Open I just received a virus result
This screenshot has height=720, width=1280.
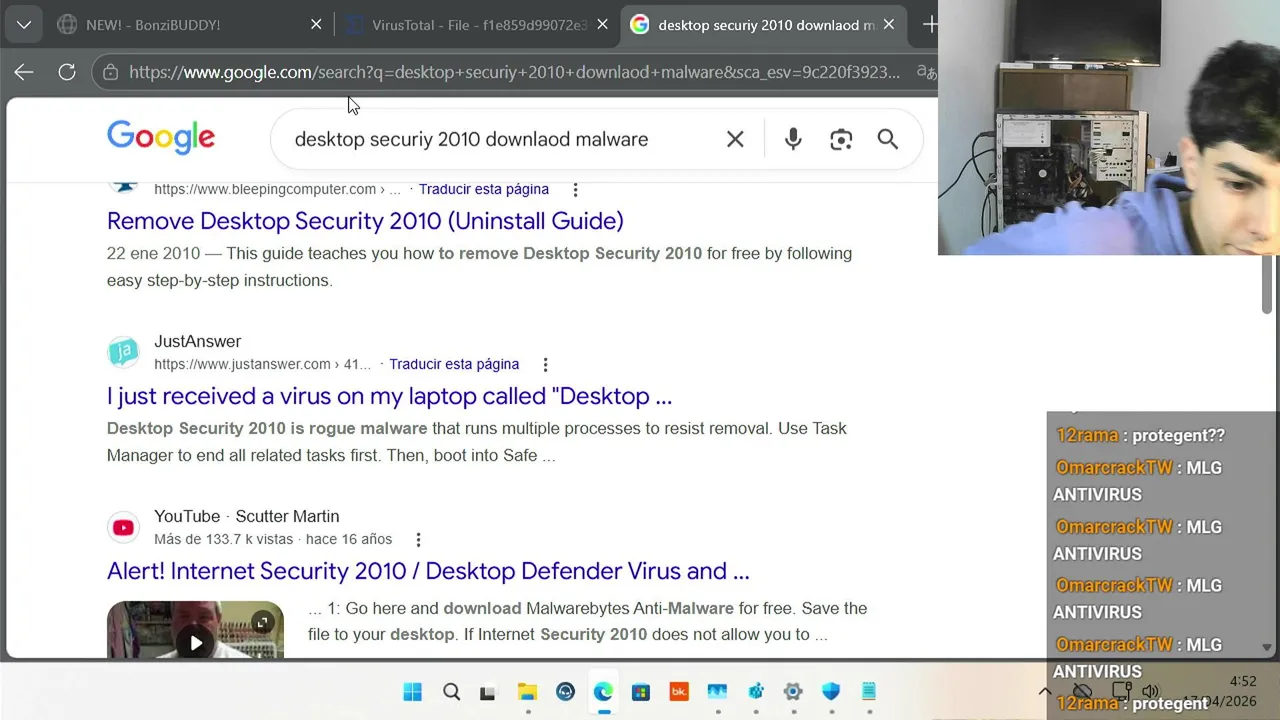pos(389,396)
